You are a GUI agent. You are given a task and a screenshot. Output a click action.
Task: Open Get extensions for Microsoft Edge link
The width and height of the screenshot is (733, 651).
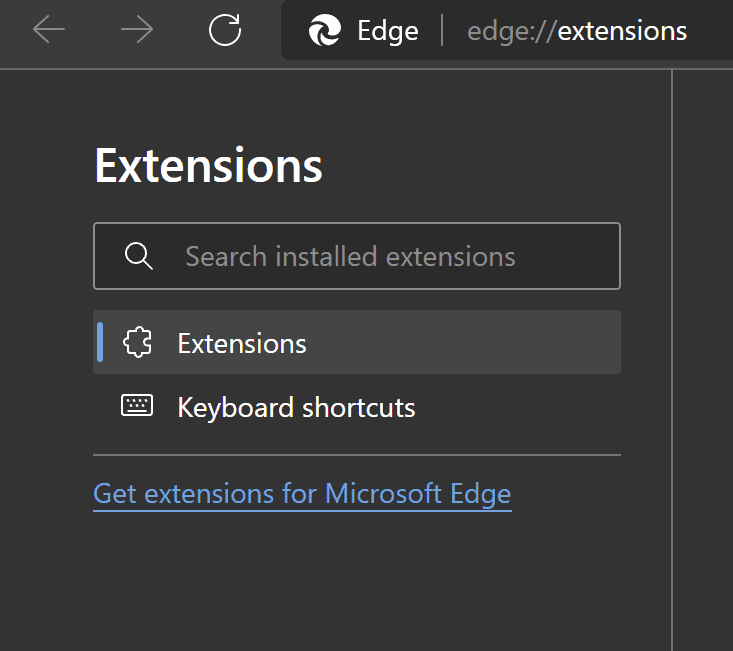click(302, 493)
